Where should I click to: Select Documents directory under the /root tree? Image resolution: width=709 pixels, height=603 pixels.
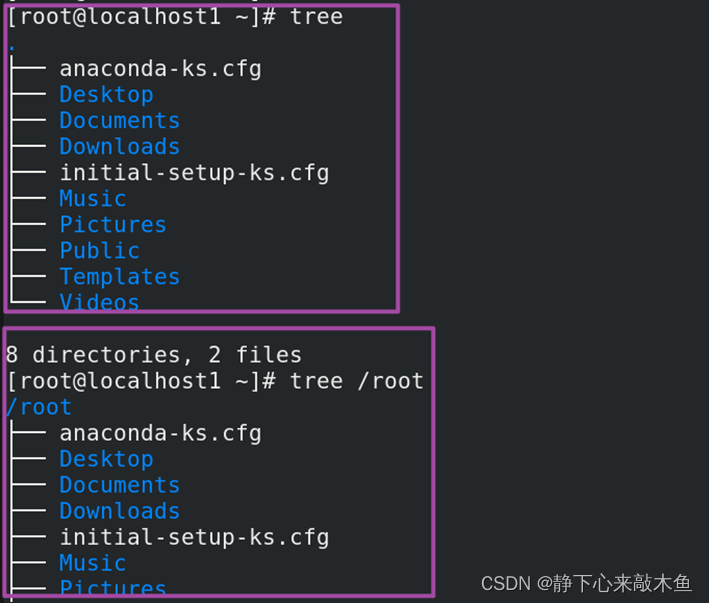119,485
